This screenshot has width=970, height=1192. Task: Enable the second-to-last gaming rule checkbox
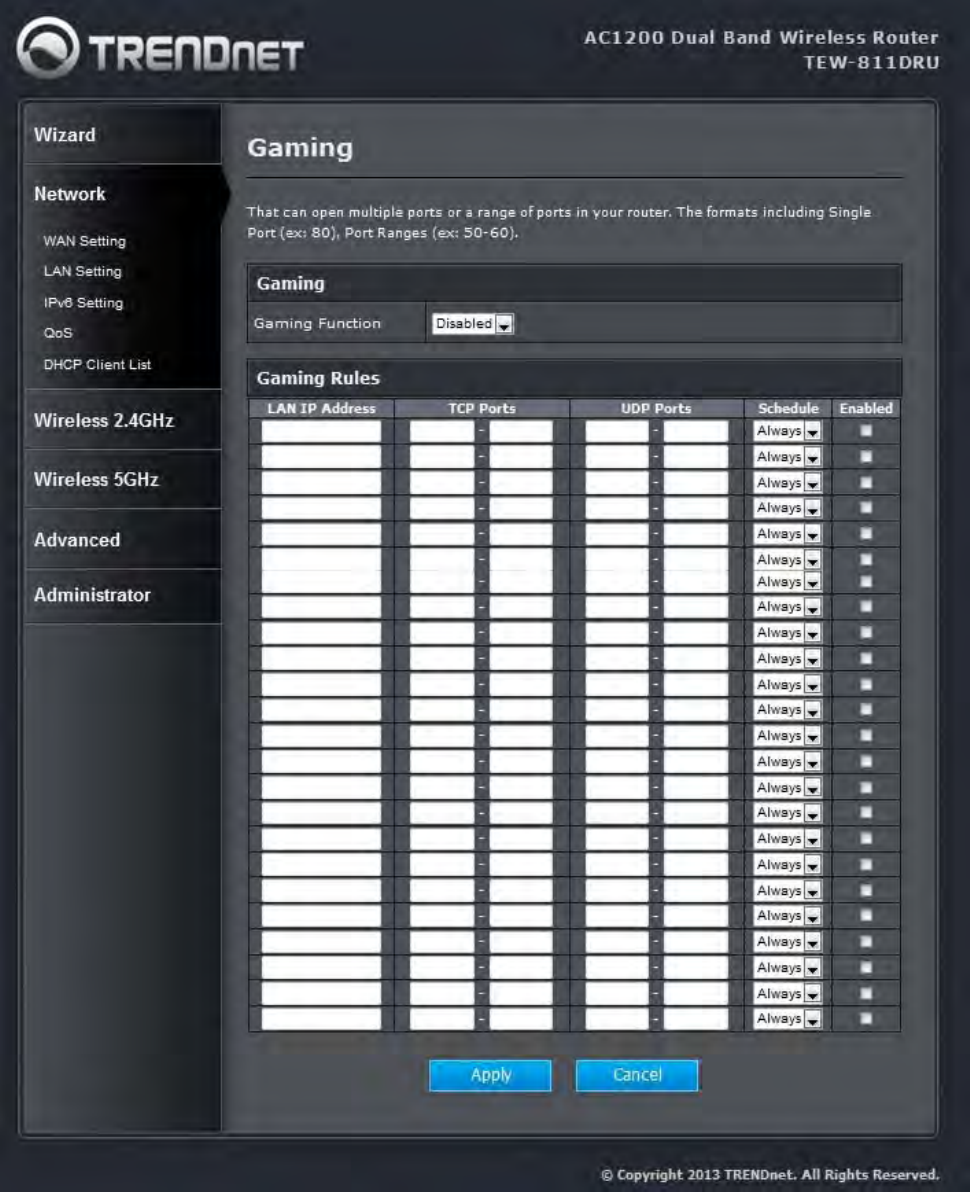click(x=866, y=994)
